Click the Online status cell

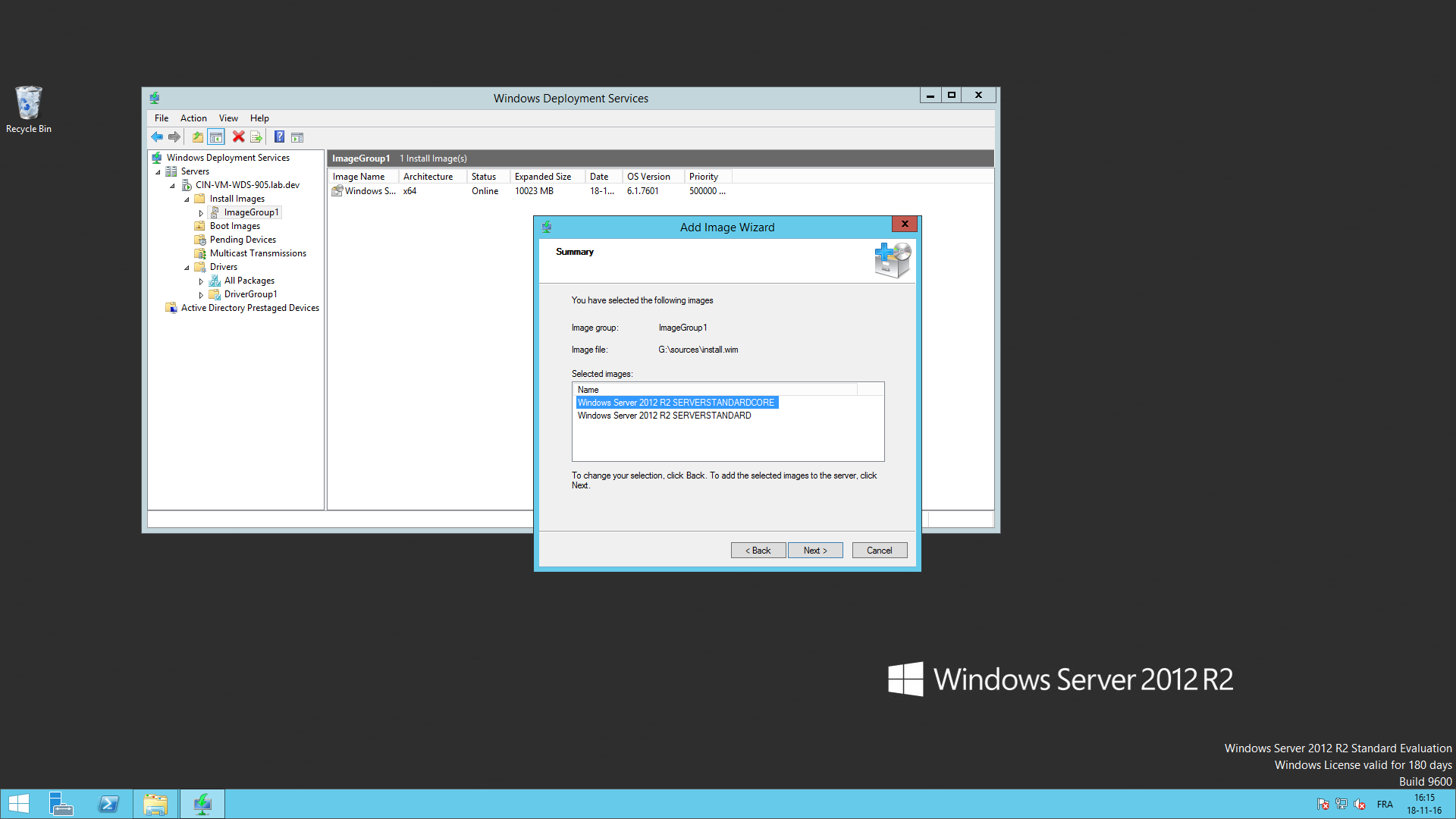pyautogui.click(x=485, y=191)
